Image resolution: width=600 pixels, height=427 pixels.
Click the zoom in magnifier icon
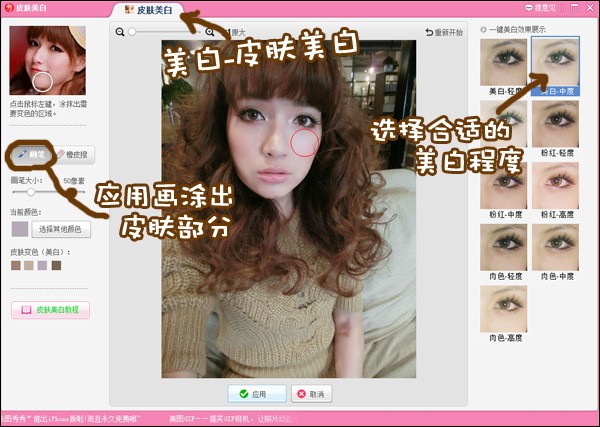tap(209, 32)
